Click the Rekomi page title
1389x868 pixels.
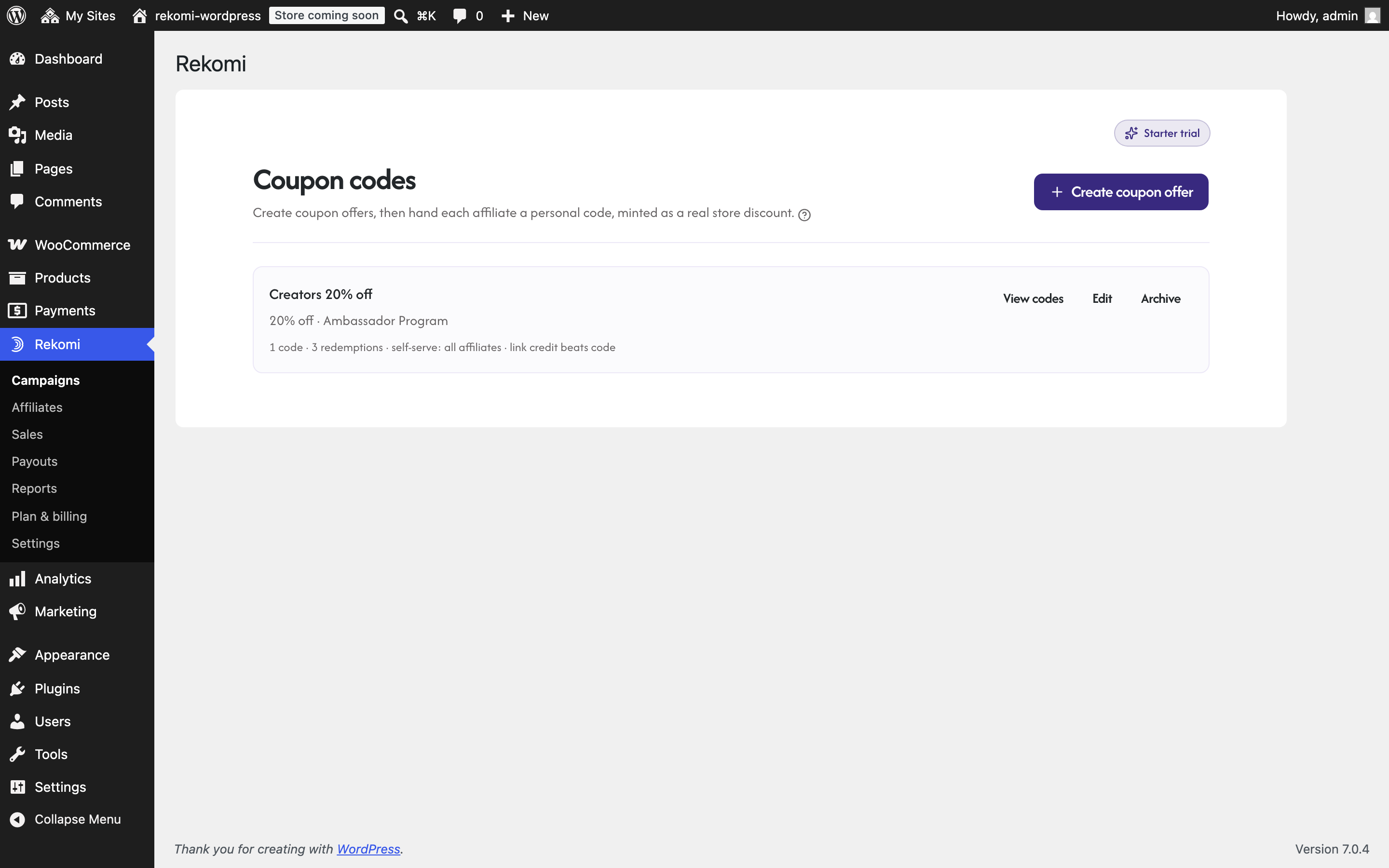(211, 64)
